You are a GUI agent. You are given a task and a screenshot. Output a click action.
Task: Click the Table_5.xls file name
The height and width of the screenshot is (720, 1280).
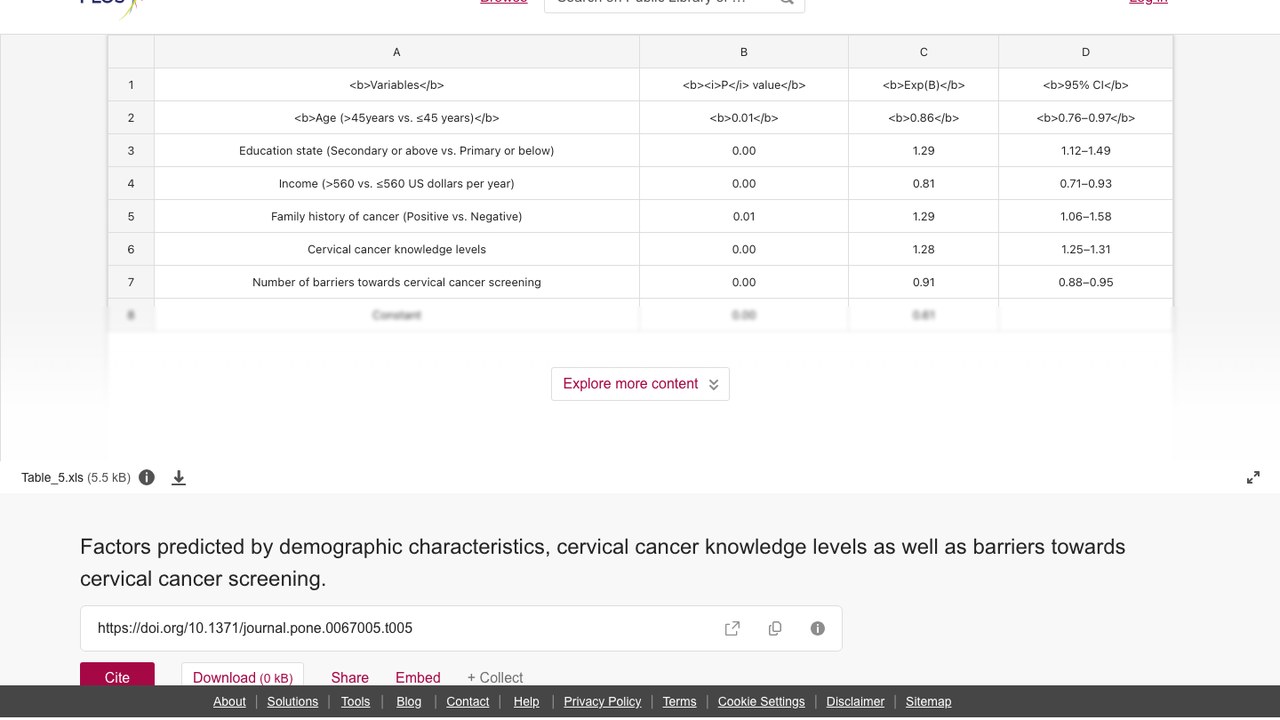[52, 478]
